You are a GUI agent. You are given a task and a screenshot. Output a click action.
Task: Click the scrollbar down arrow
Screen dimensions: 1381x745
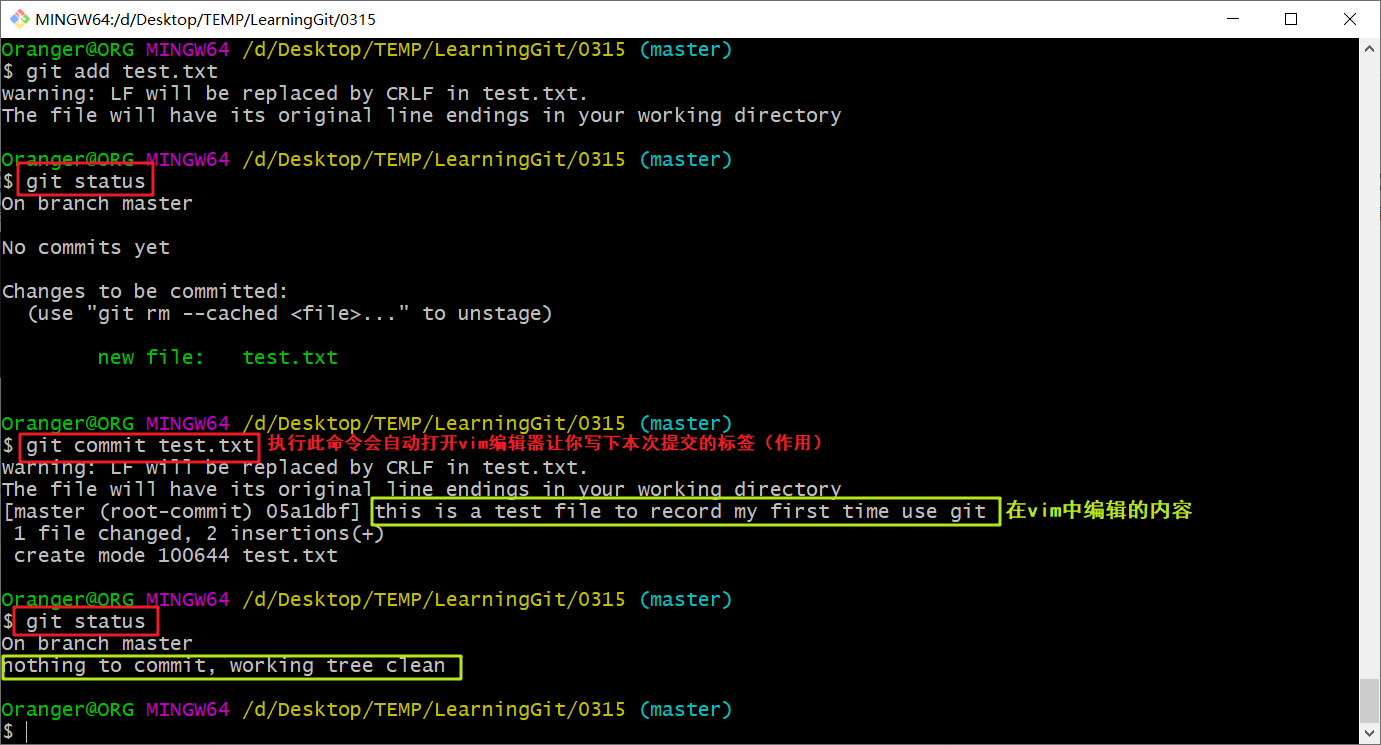[1369, 735]
